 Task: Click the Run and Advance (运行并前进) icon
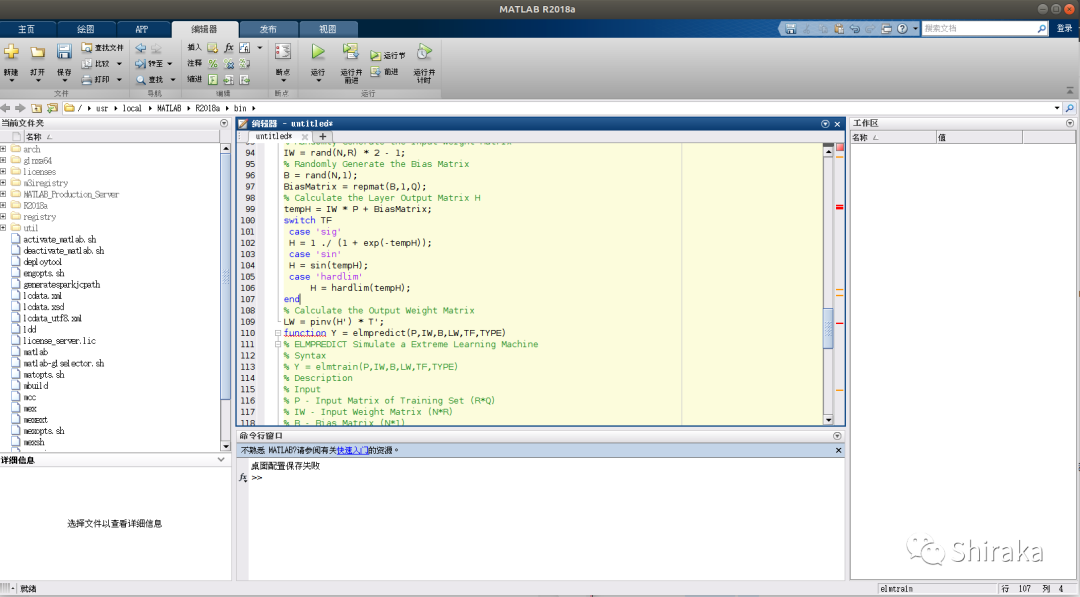[350, 51]
